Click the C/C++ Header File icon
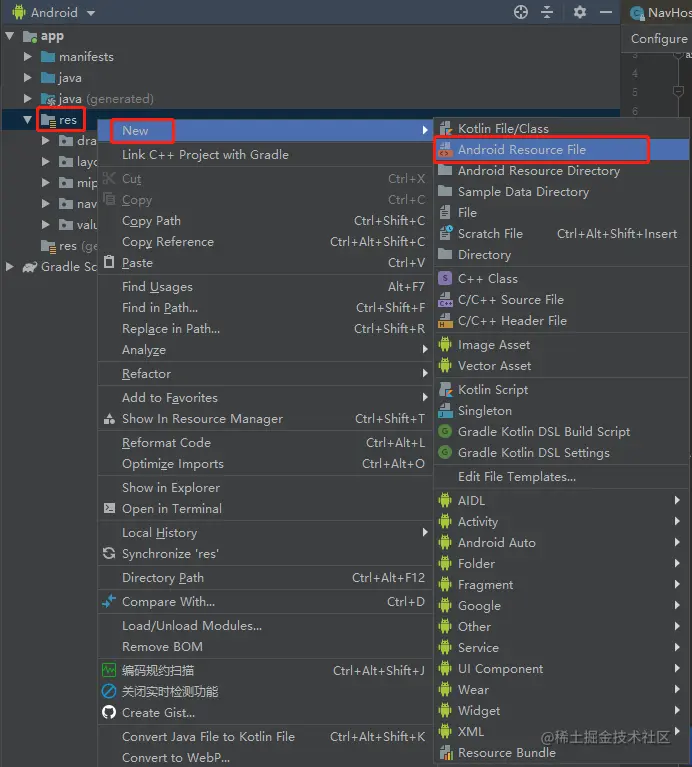The height and width of the screenshot is (767, 692). click(x=446, y=320)
